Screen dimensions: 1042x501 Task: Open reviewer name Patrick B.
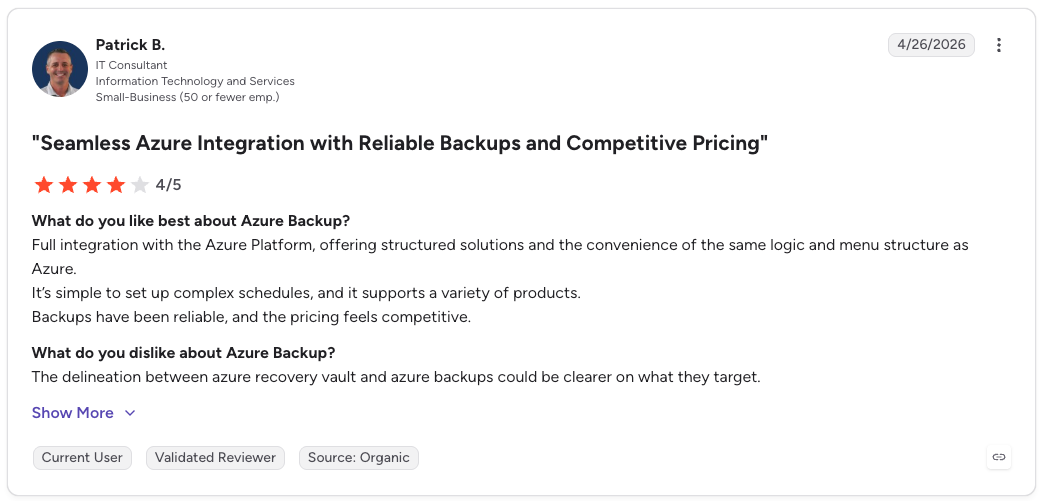click(130, 45)
